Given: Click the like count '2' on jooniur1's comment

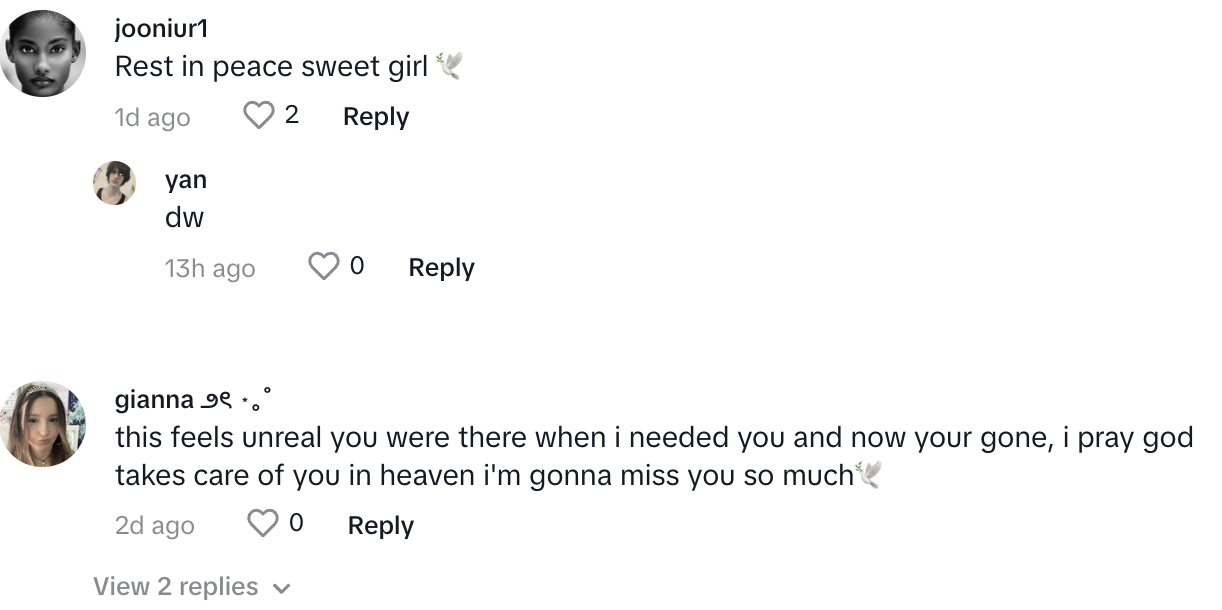Looking at the screenshot, I should [x=291, y=116].
